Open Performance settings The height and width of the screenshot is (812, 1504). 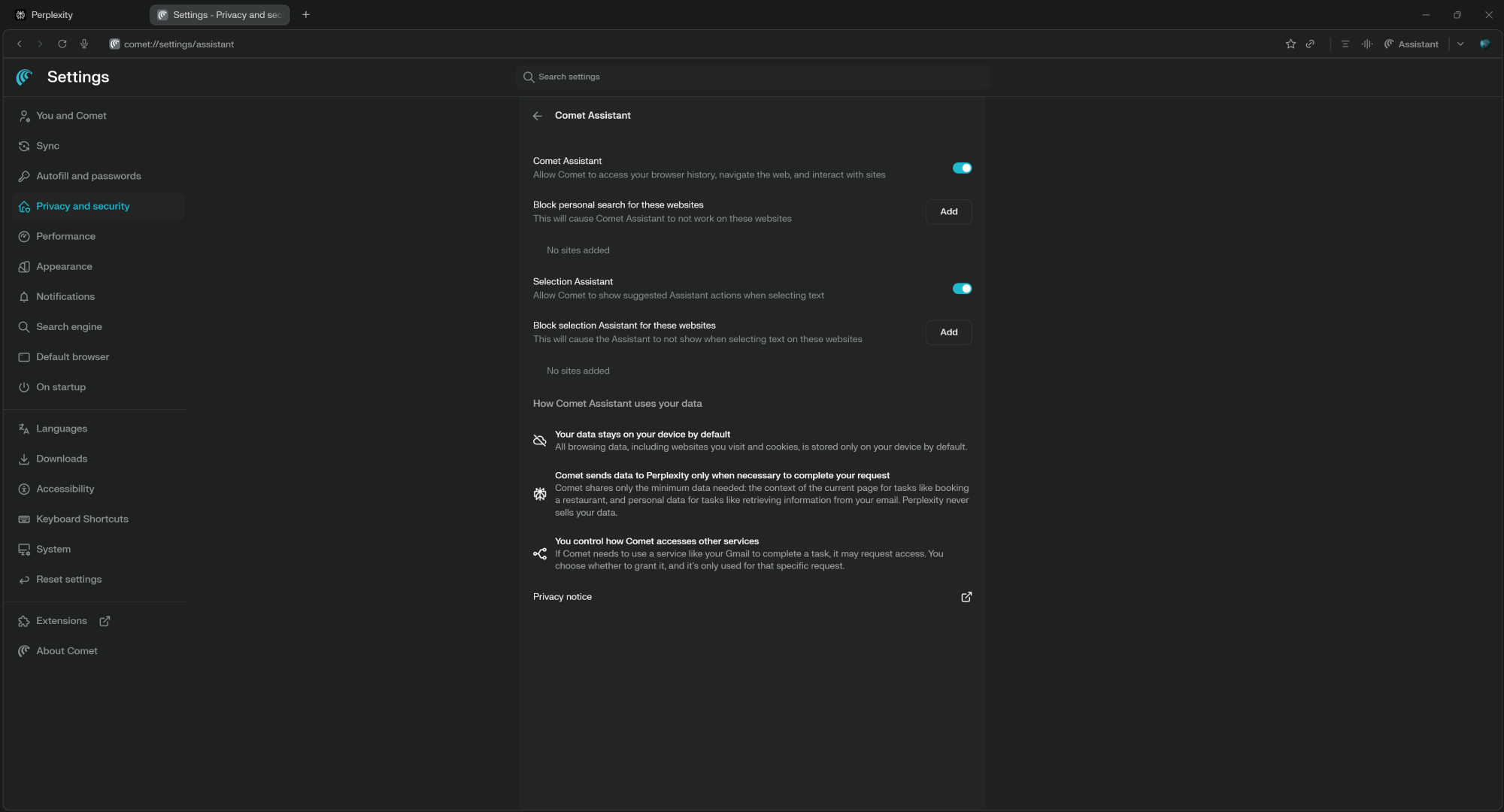pos(98,236)
